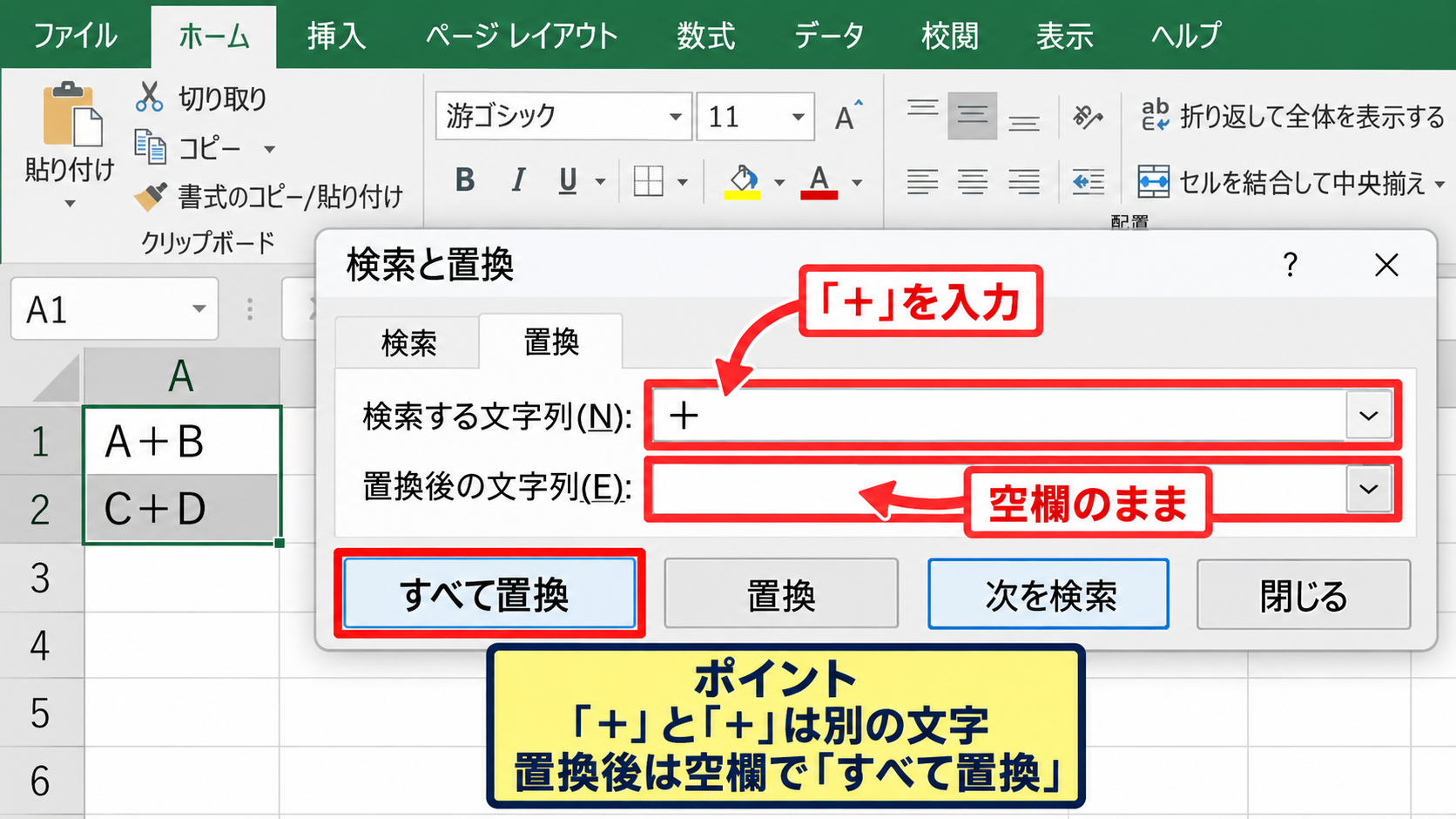Click the 次を検索 button

click(x=1048, y=594)
